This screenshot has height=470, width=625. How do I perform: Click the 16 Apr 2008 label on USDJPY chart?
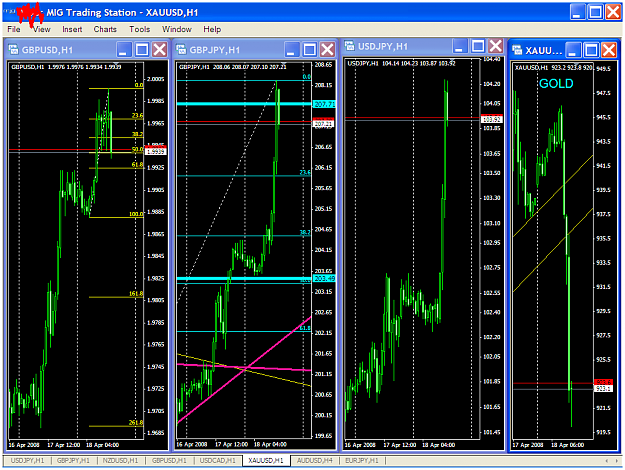360,445
